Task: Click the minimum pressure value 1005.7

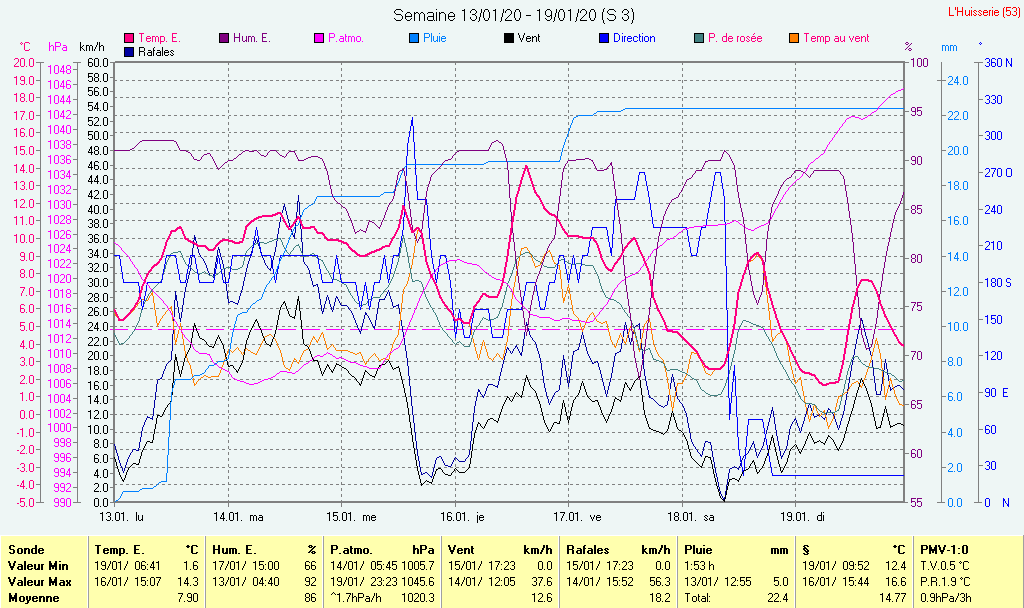Action: tap(417, 566)
